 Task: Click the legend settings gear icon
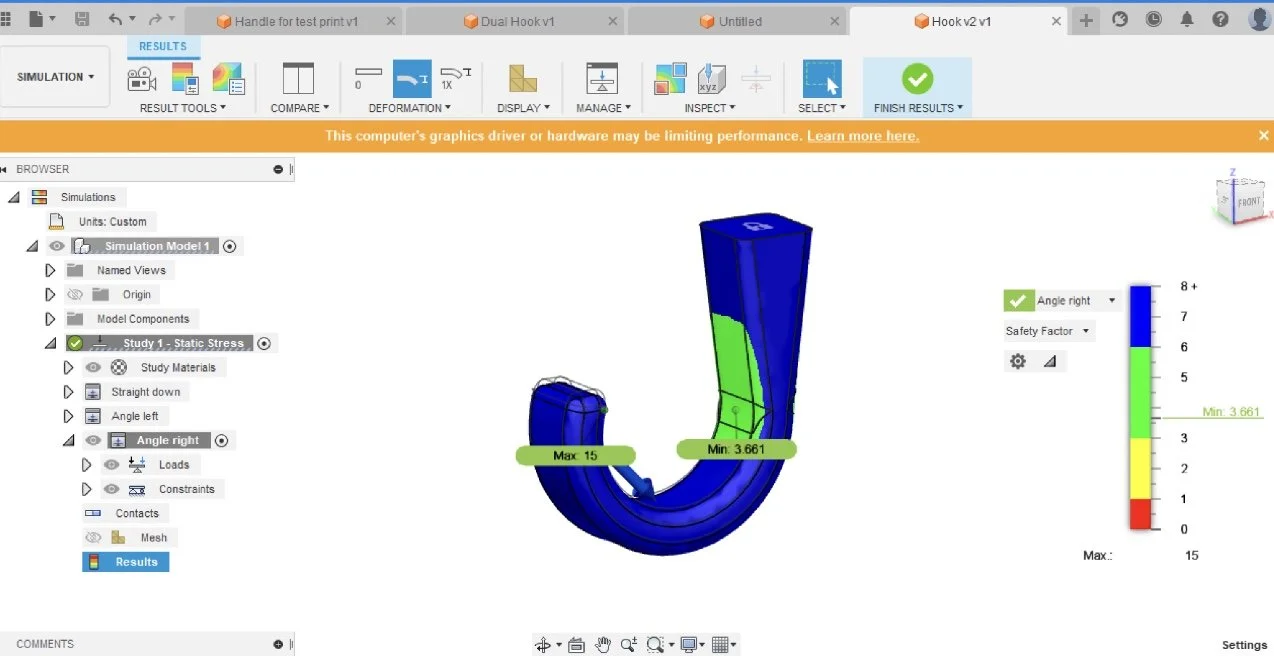tap(1018, 361)
